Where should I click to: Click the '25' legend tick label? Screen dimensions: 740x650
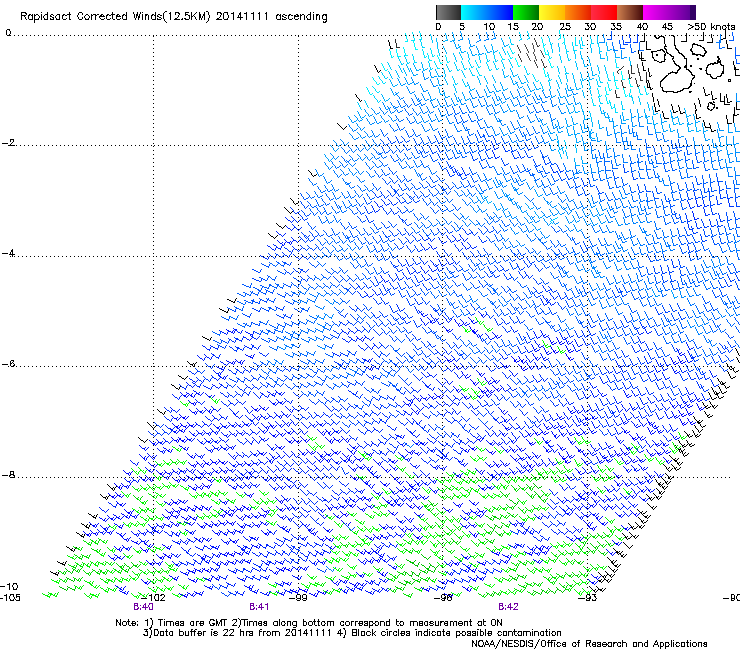(565, 27)
